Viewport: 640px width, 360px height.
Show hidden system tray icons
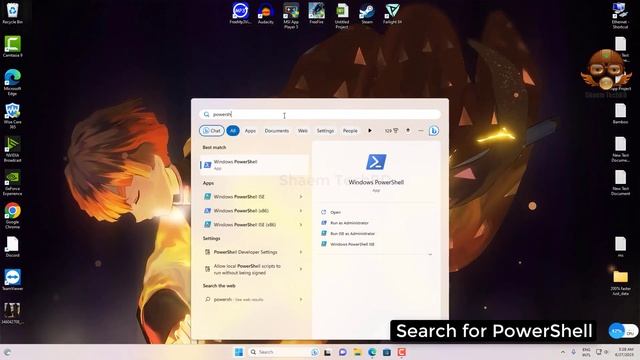(563, 352)
